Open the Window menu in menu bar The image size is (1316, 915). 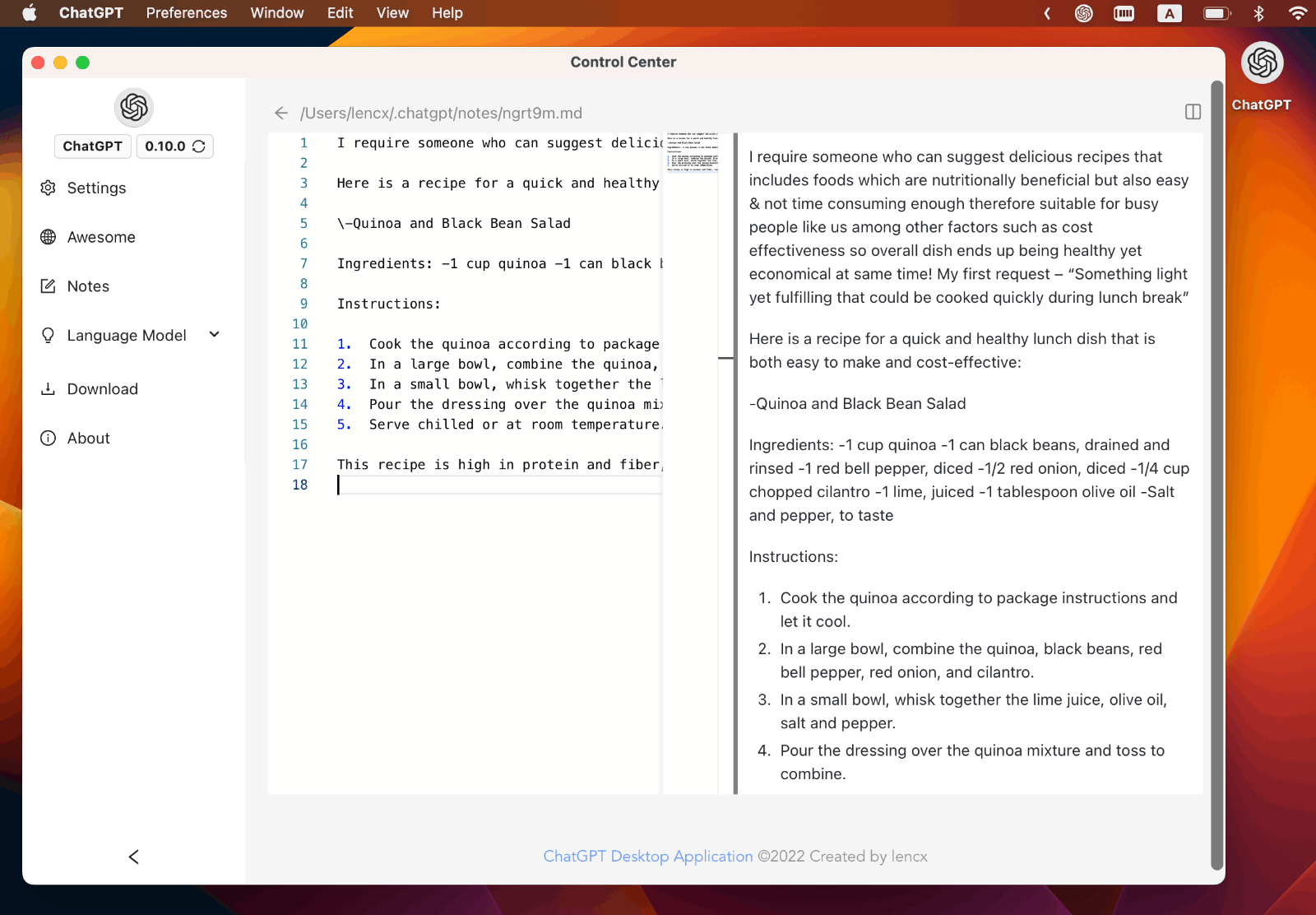[x=277, y=13]
